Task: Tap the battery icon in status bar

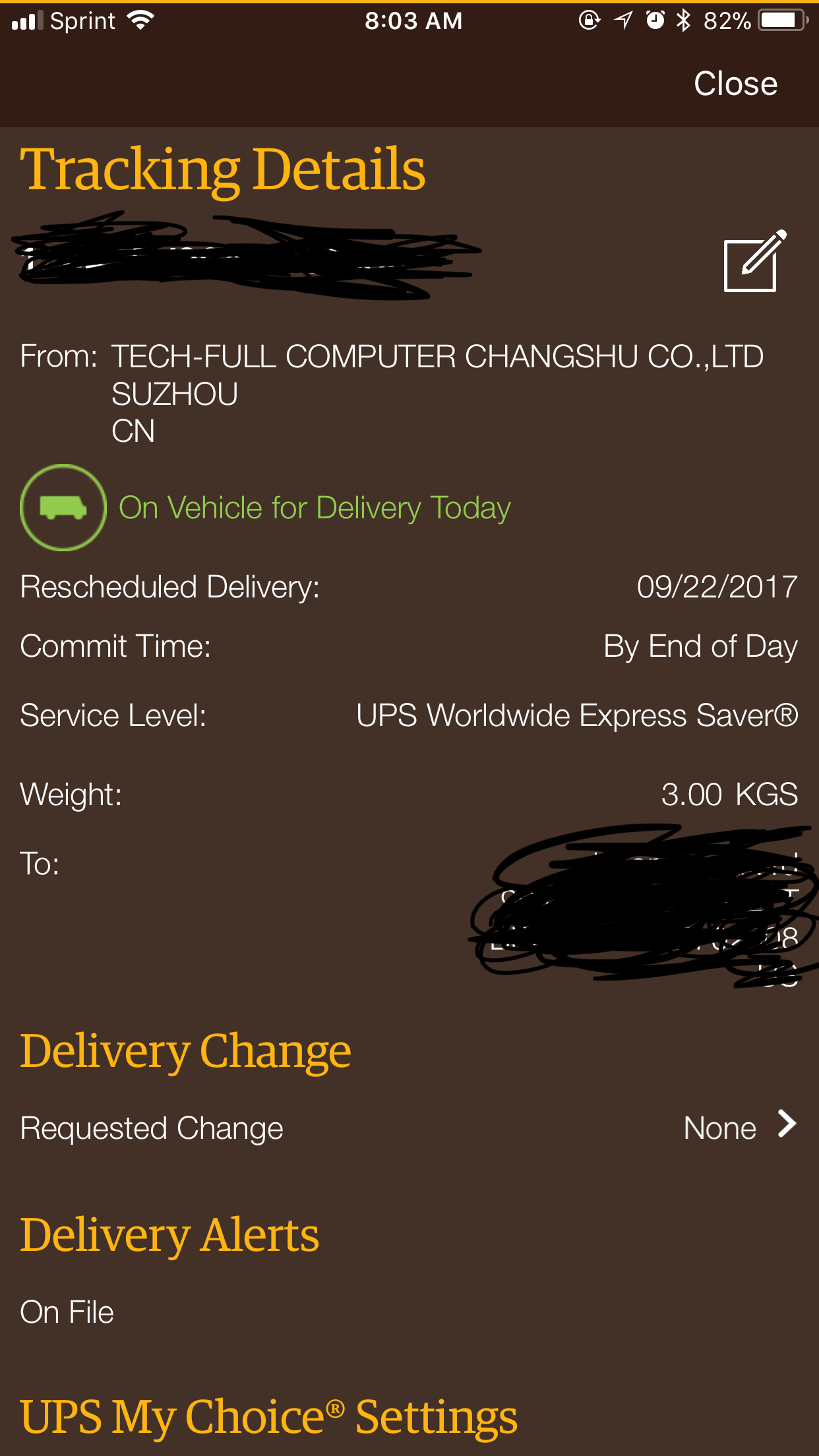Action: (x=783, y=20)
